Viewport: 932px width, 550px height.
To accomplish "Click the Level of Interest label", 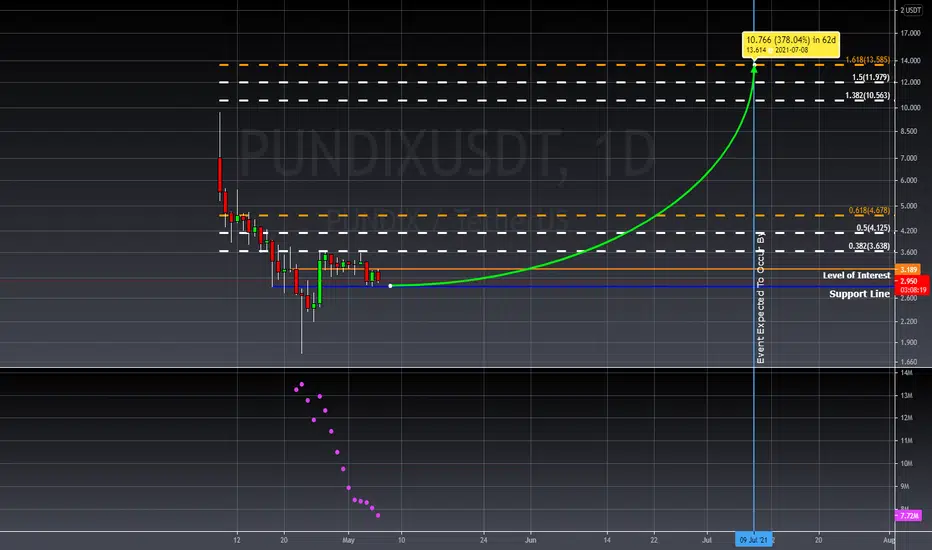I will pyautogui.click(x=857, y=275).
